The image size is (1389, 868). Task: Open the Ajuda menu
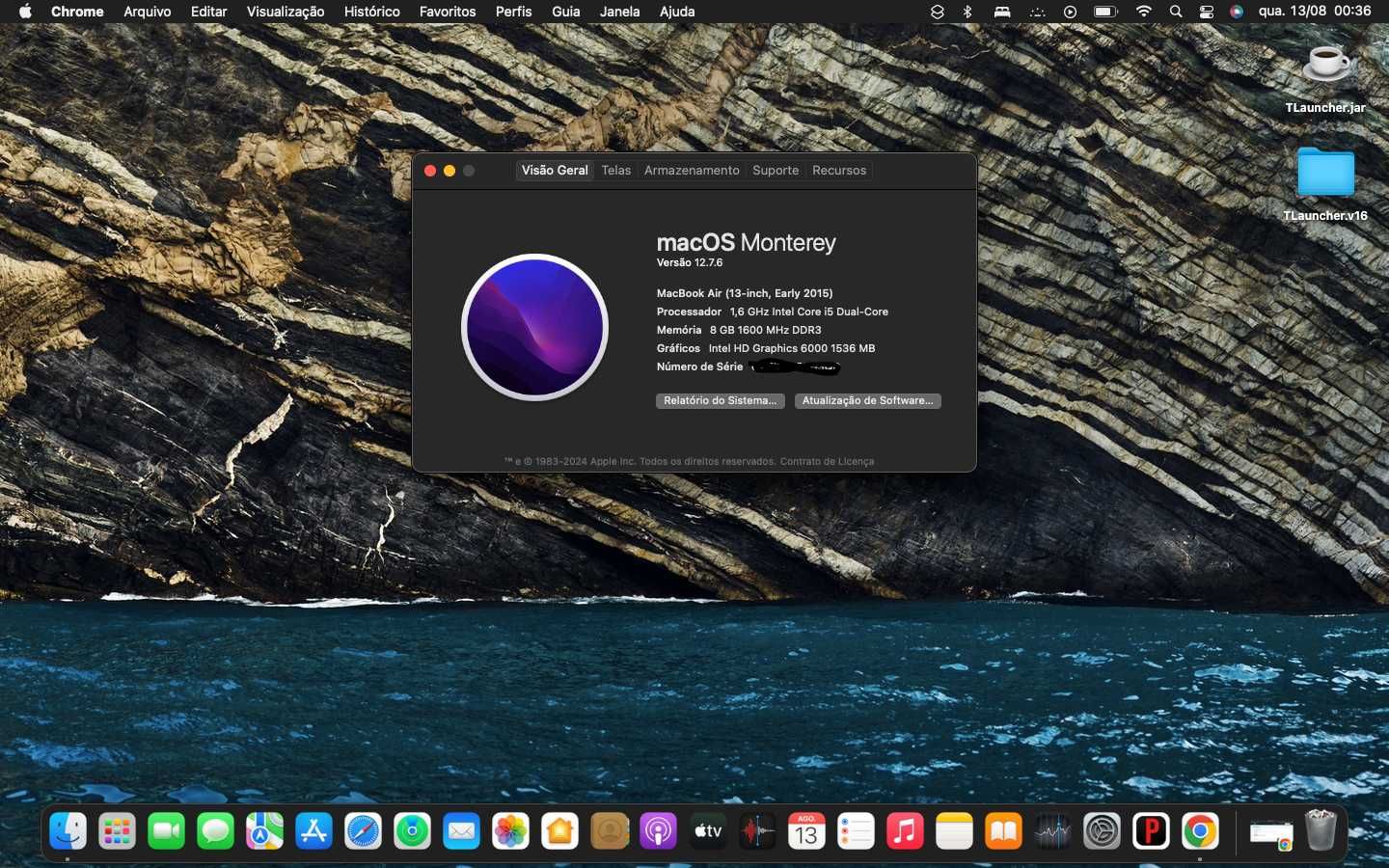point(677,12)
